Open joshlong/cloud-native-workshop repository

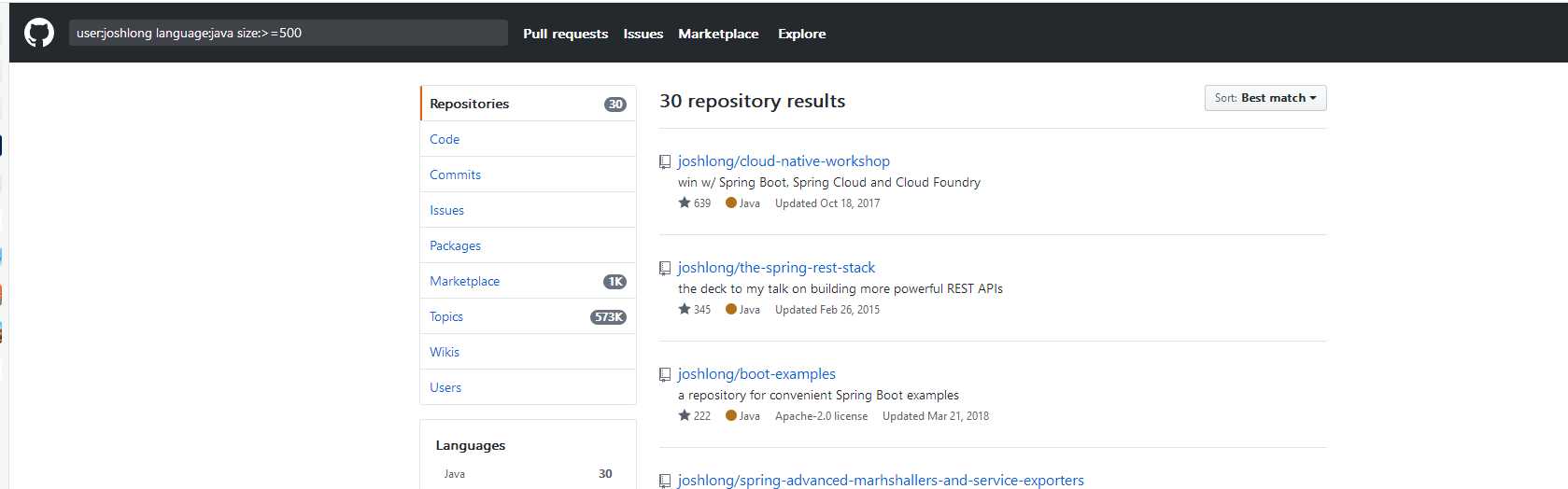coord(784,161)
